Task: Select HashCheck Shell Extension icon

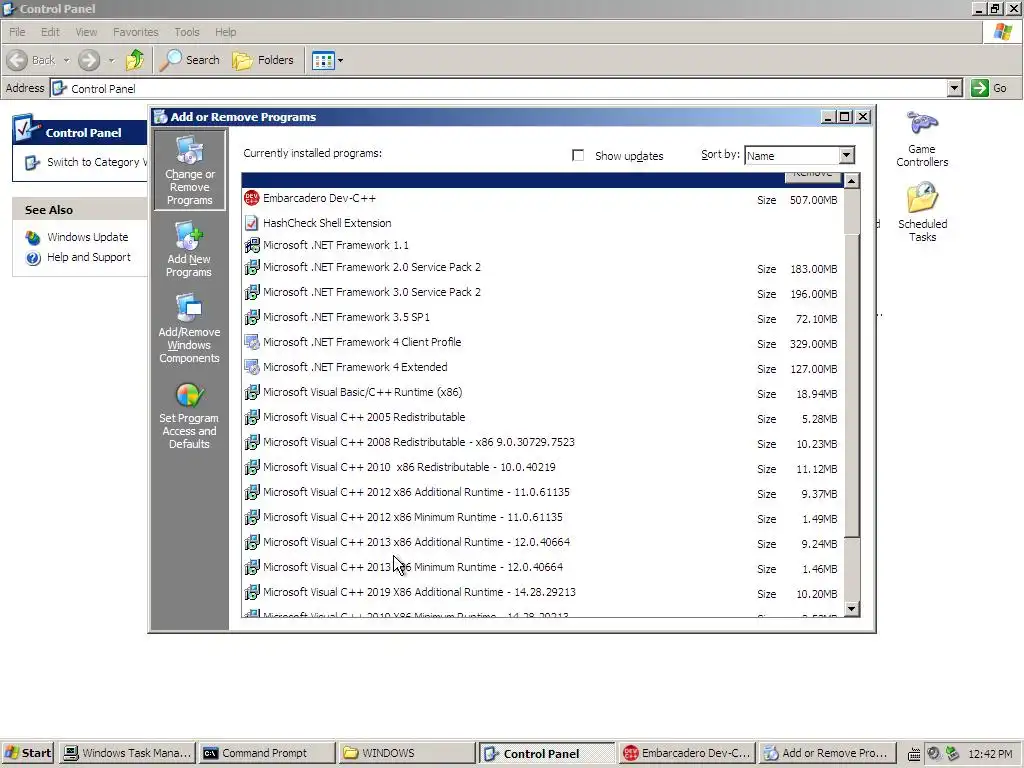Action: 251,223
